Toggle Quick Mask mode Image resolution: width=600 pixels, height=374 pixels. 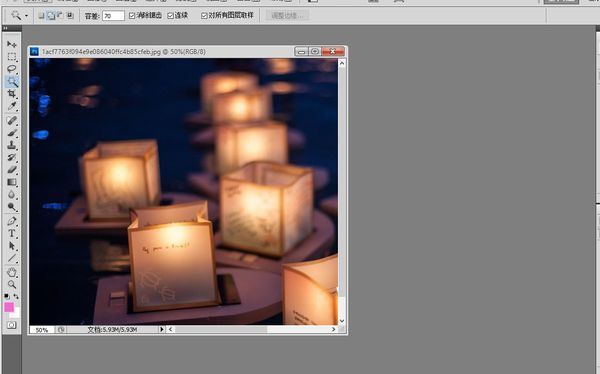[11, 325]
